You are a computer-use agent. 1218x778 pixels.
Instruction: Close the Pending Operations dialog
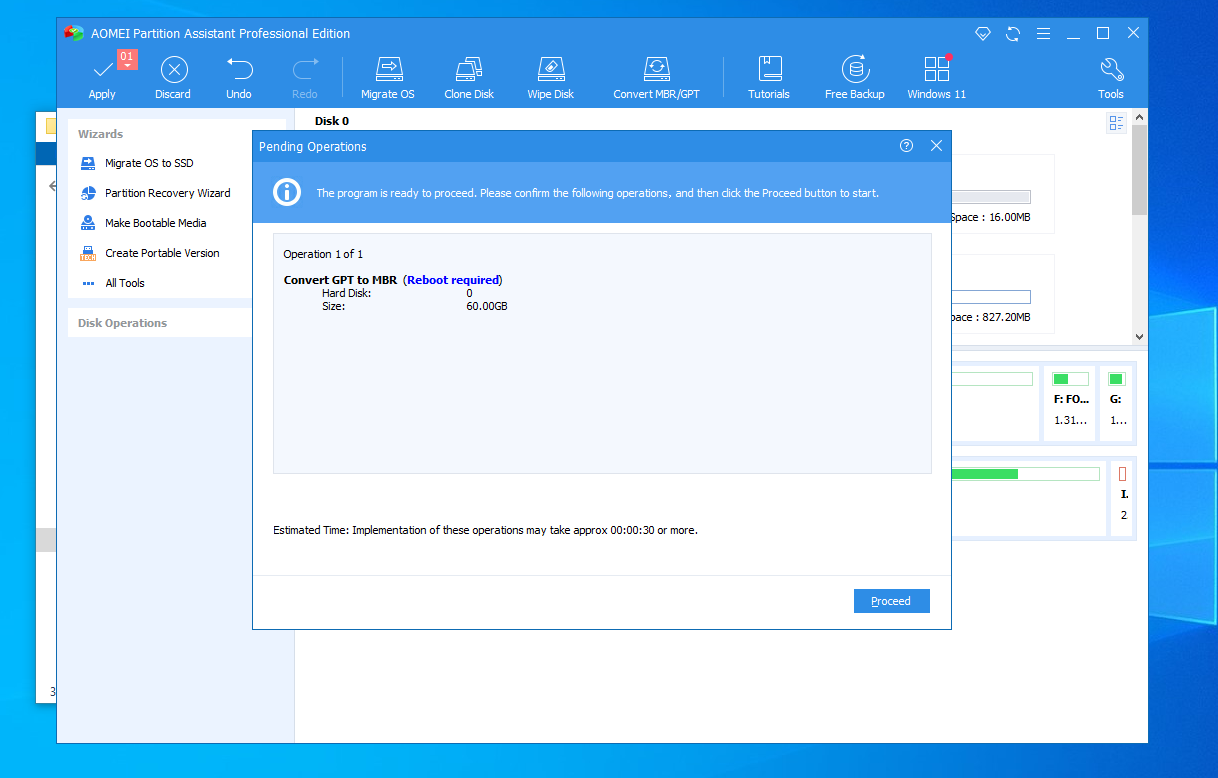tap(936, 146)
